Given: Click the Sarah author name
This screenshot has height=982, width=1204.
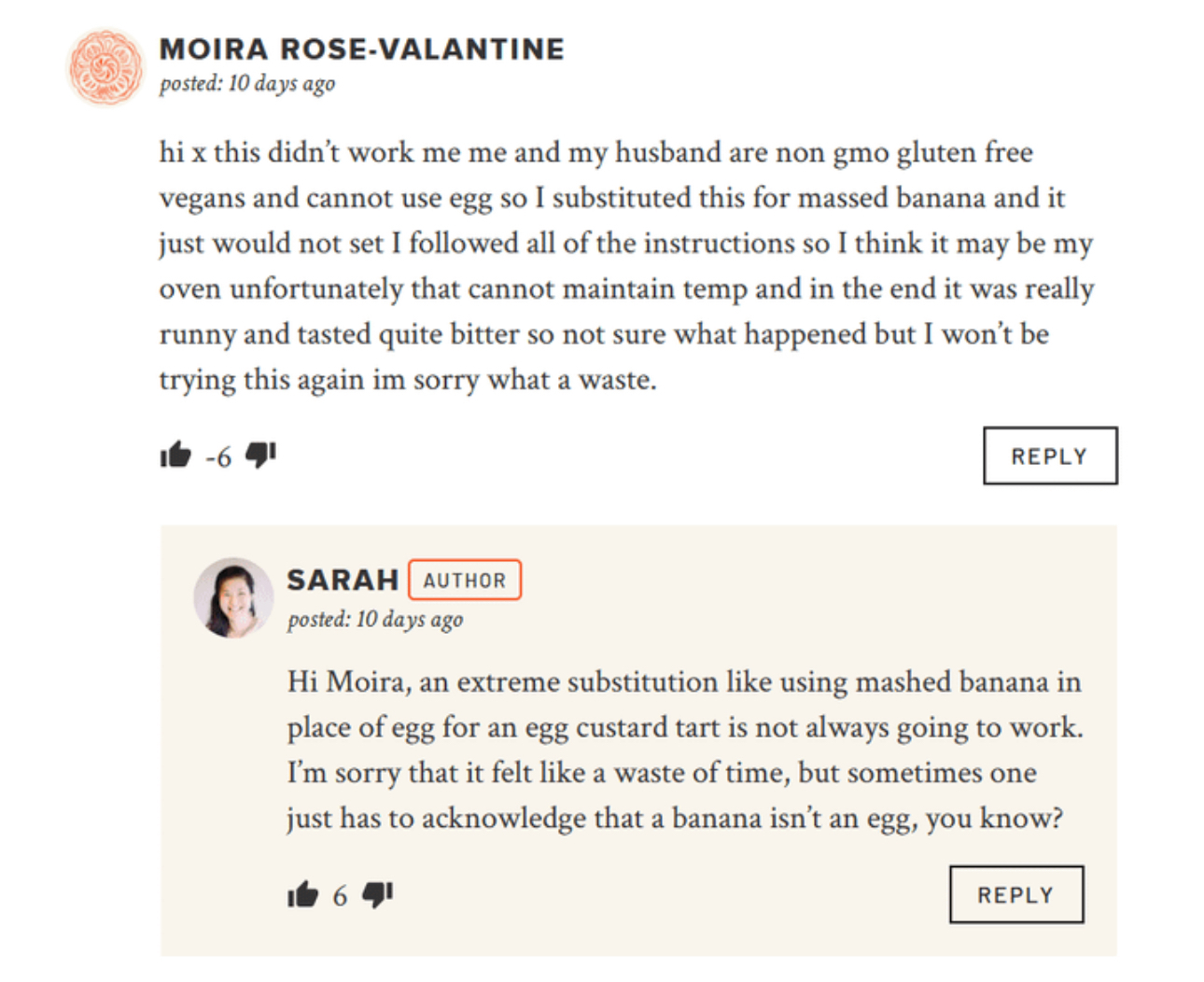Looking at the screenshot, I should click(343, 580).
